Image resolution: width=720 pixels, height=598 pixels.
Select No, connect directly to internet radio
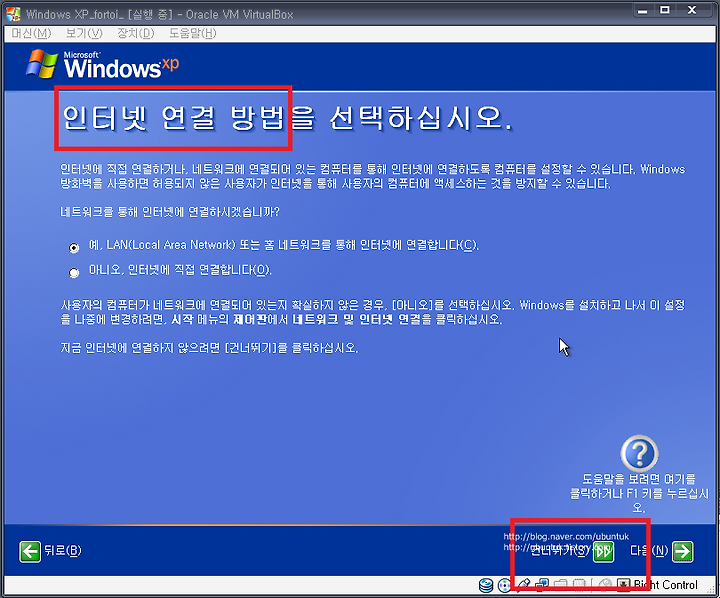73,273
